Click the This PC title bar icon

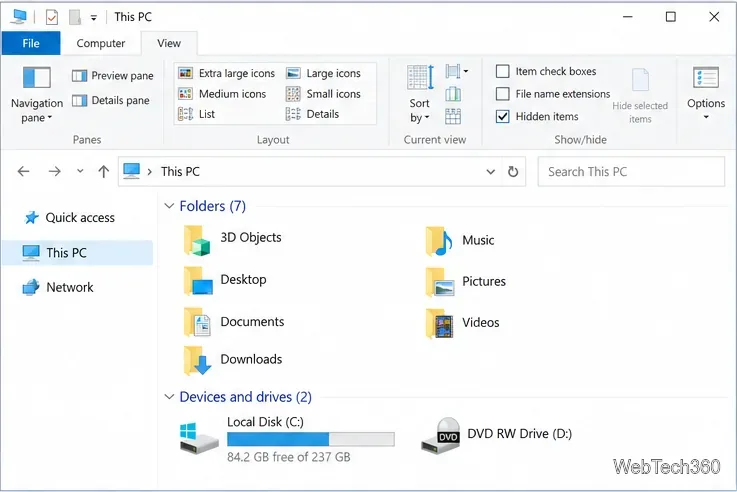[x=19, y=17]
